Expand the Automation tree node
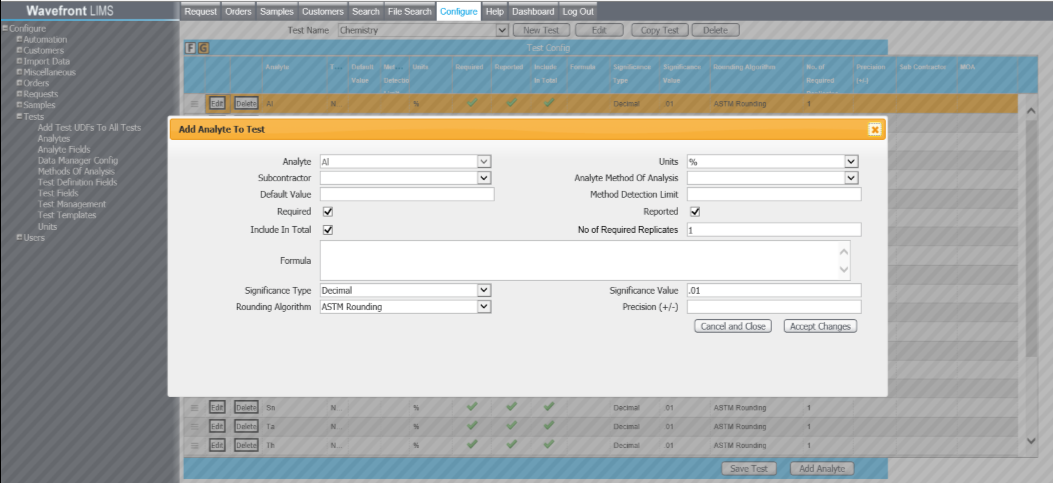 click(19, 39)
